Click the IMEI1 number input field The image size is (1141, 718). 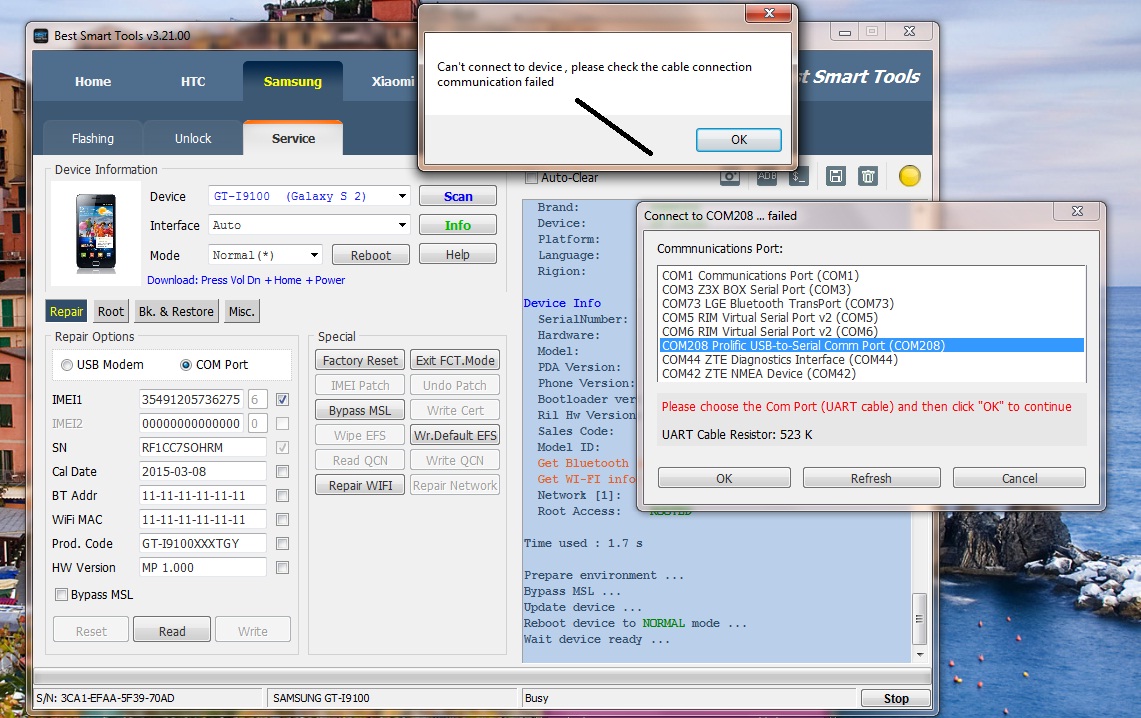pos(191,399)
